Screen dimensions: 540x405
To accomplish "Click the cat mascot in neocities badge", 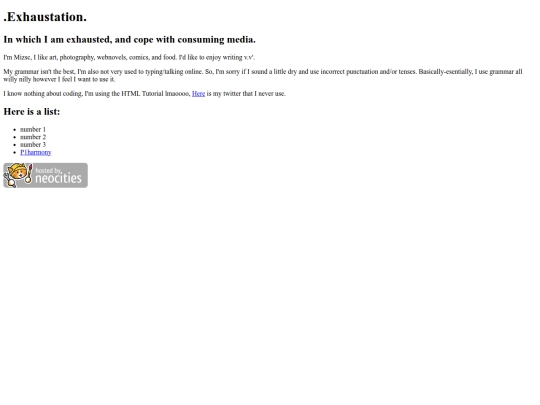I will click(18, 175).
